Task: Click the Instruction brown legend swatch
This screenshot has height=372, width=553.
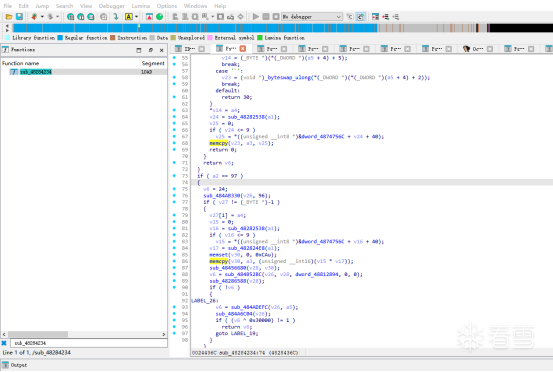Action: 113,37
